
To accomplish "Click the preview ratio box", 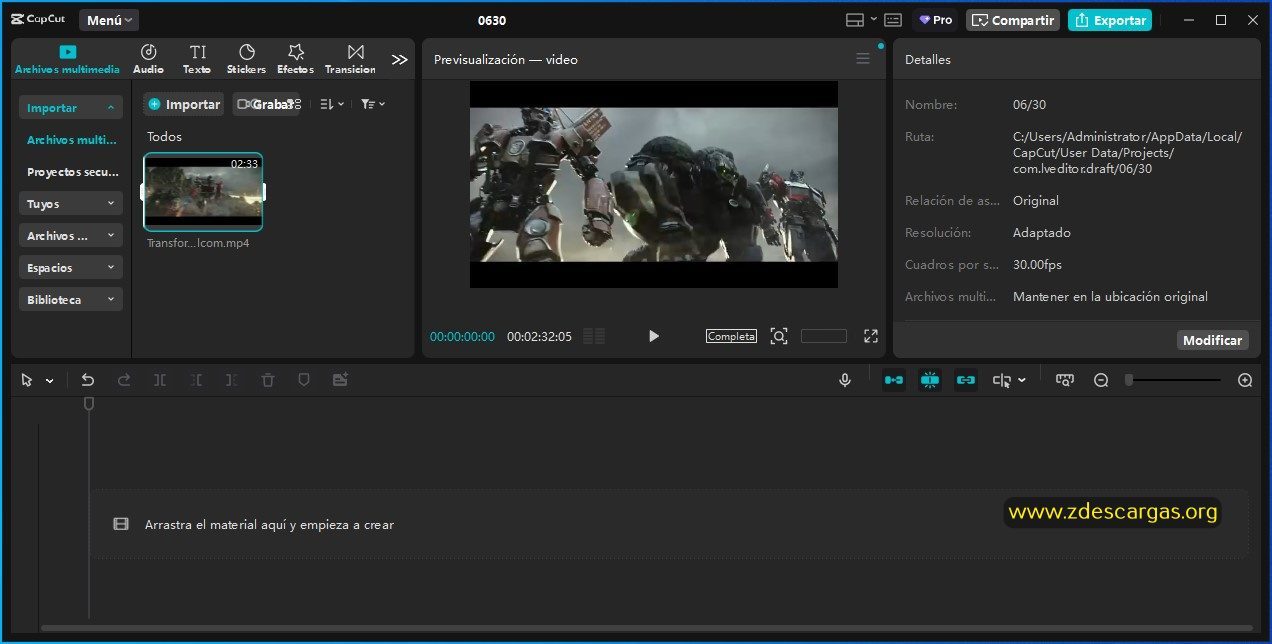I will tap(824, 336).
